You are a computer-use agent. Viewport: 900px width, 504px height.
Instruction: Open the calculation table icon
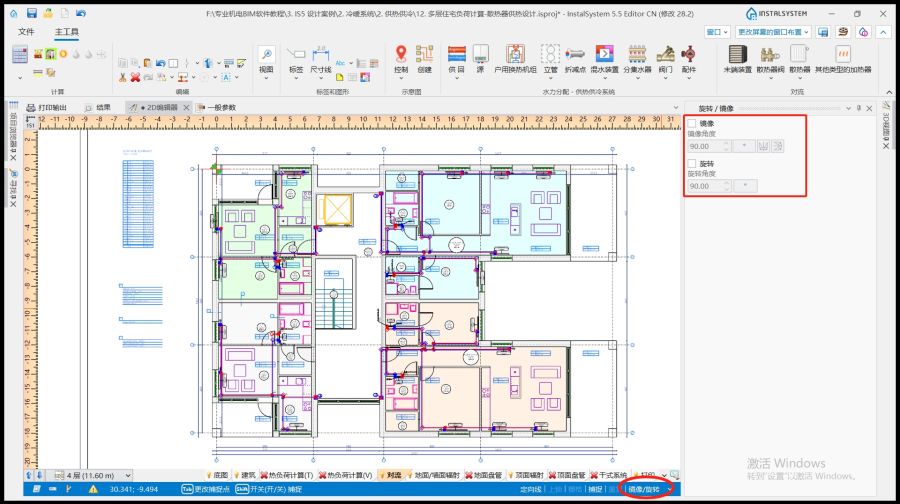[x=20, y=55]
